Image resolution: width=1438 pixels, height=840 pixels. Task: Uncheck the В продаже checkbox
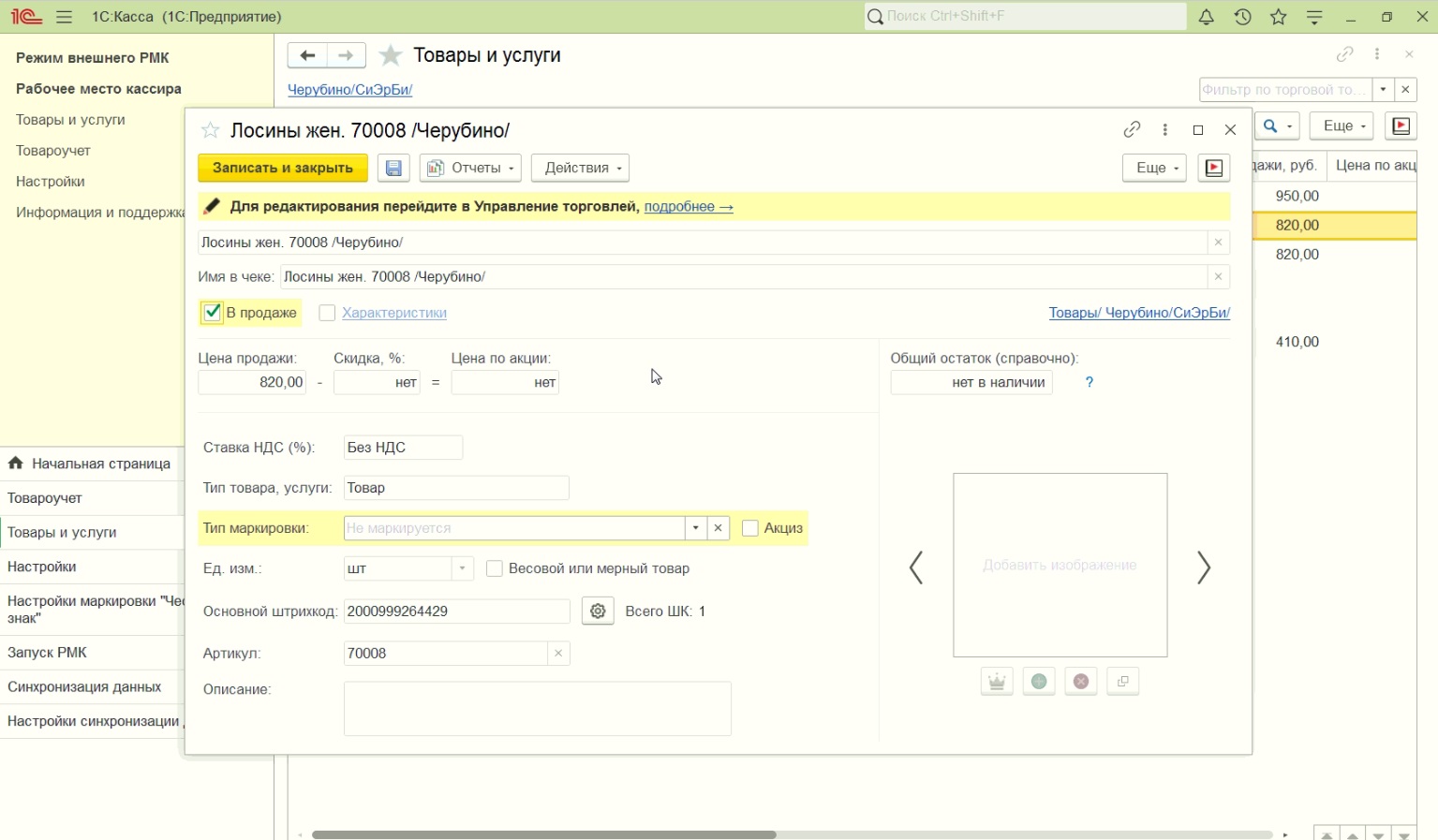pyautogui.click(x=213, y=312)
